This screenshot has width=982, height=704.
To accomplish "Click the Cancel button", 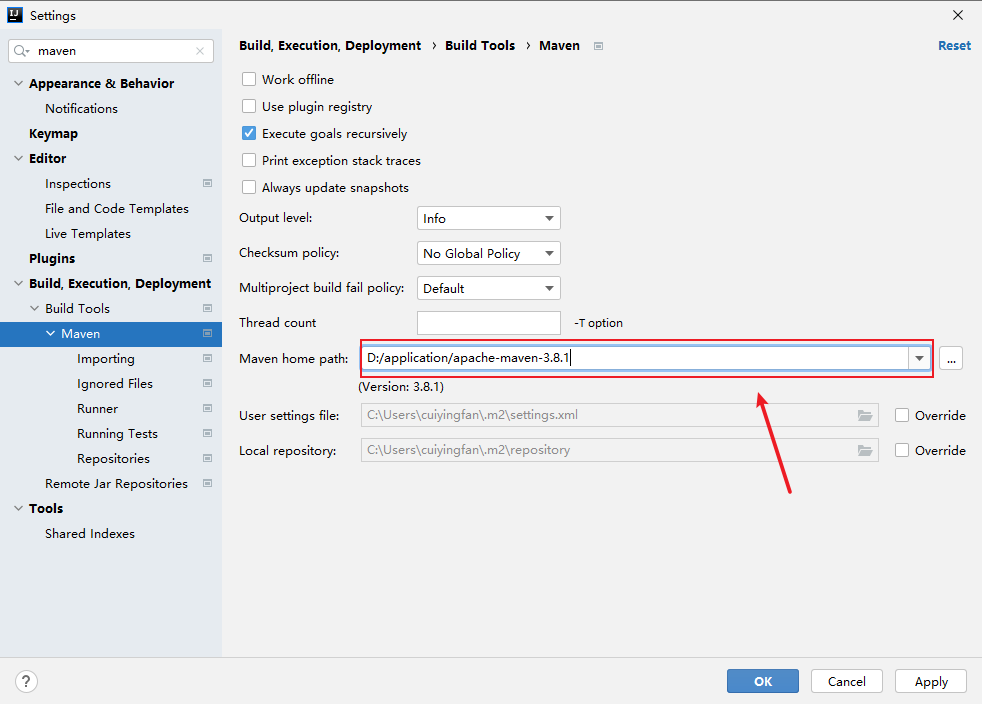I will pos(847,681).
